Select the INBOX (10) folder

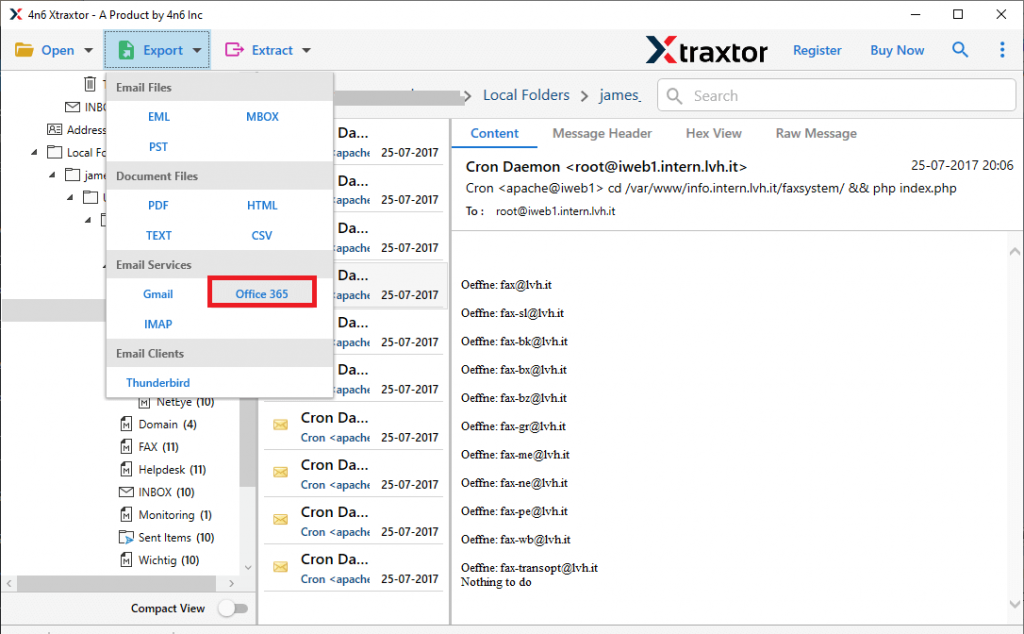pos(167,492)
